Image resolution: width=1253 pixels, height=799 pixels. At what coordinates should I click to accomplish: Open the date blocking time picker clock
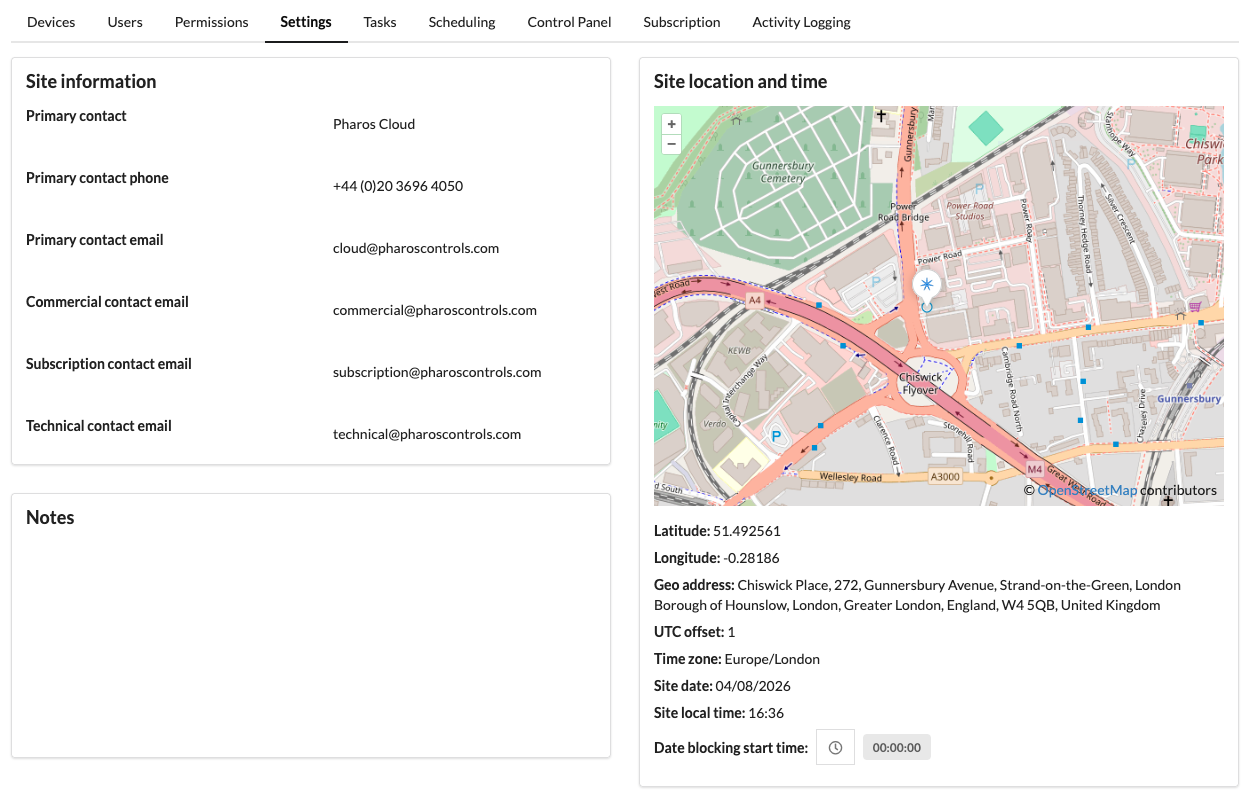[835, 747]
